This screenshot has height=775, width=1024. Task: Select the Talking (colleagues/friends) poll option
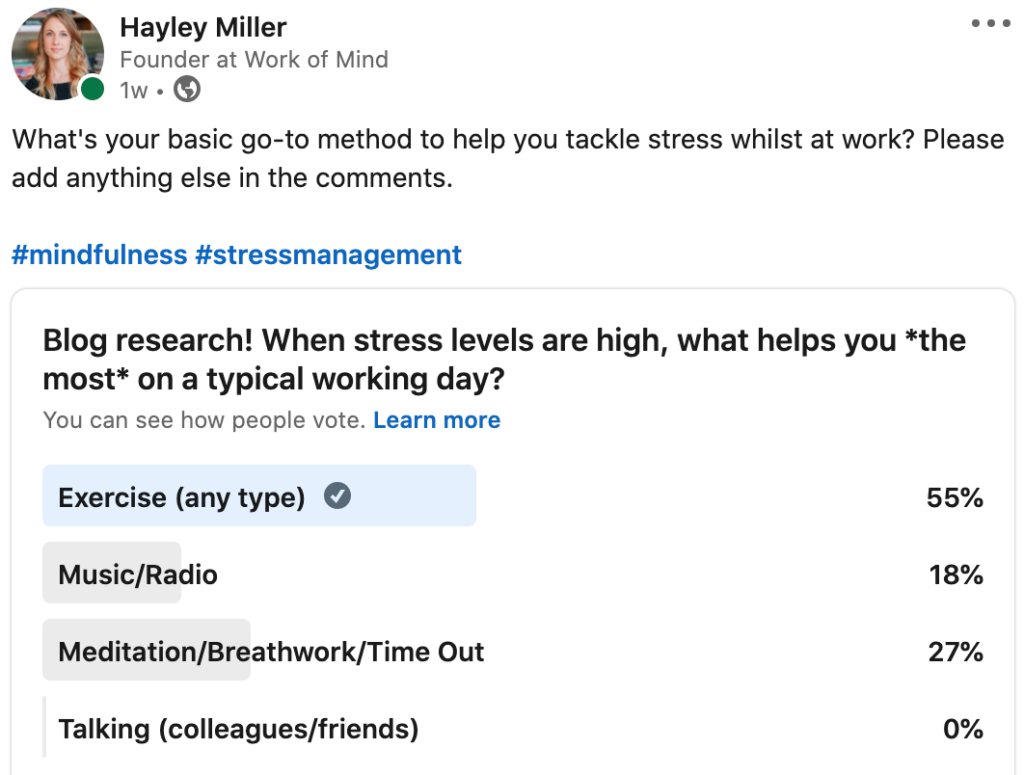coord(238,729)
